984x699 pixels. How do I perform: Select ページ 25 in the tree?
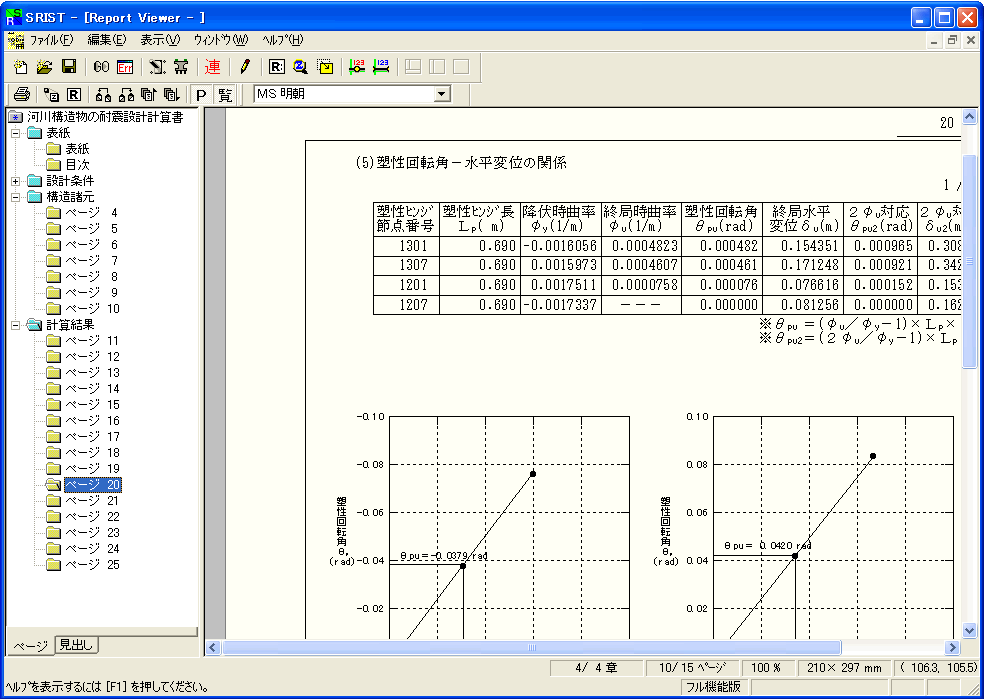pos(92,565)
